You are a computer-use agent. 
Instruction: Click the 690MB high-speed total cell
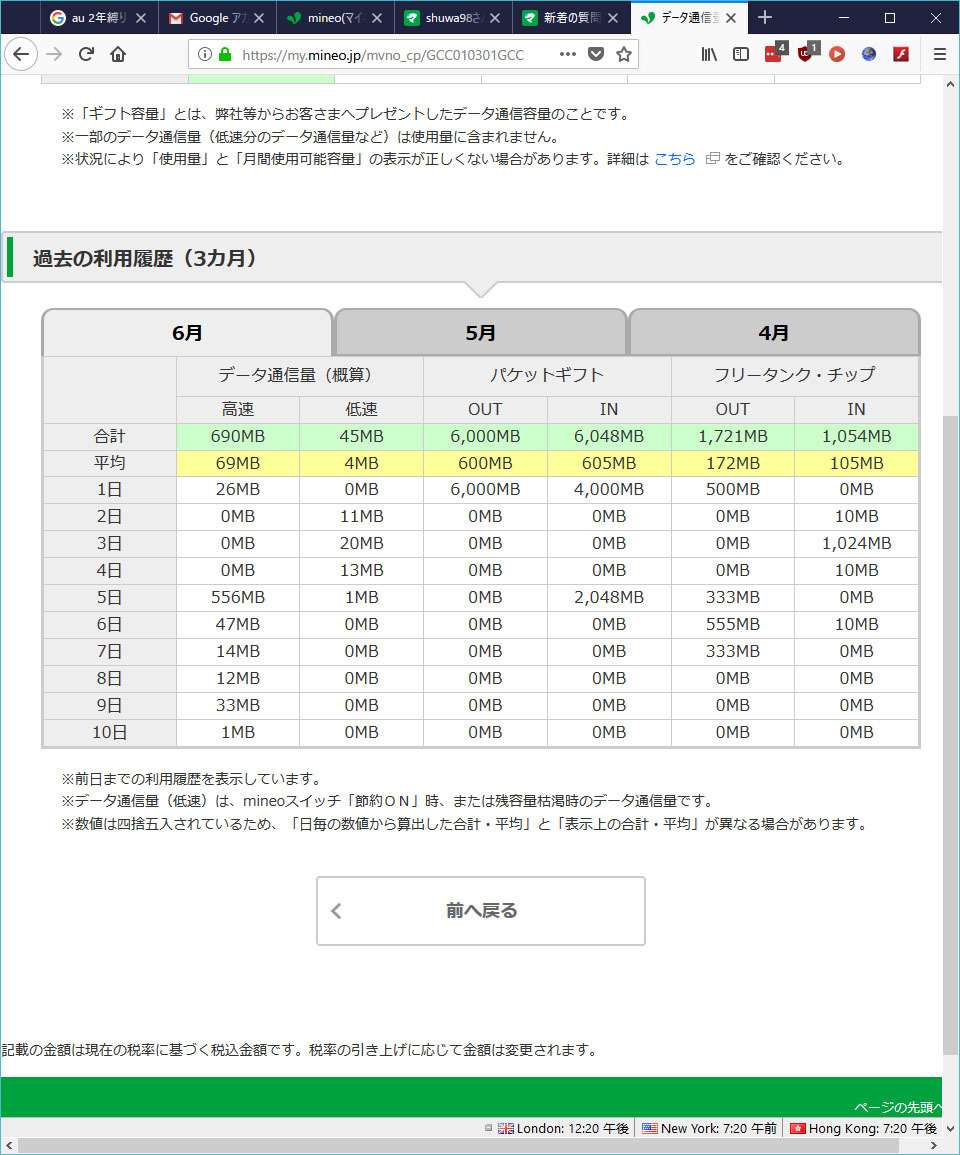[238, 436]
